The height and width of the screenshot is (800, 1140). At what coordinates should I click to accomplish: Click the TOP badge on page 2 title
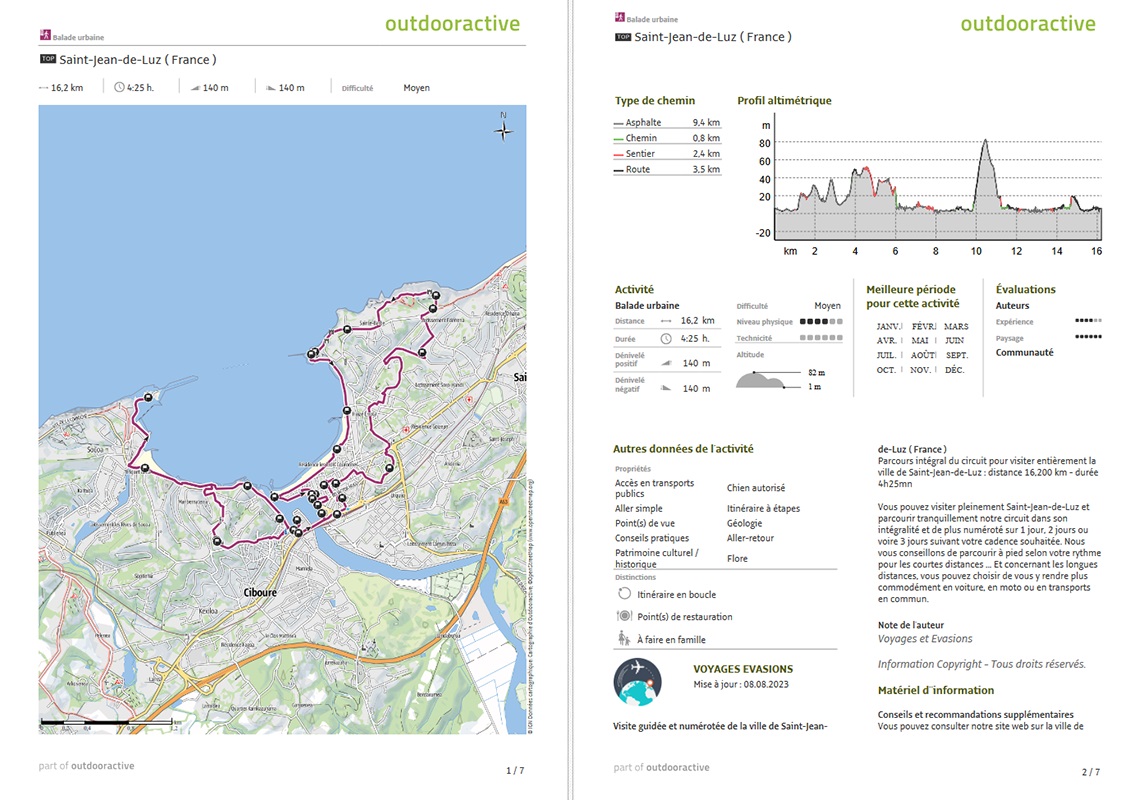(623, 37)
